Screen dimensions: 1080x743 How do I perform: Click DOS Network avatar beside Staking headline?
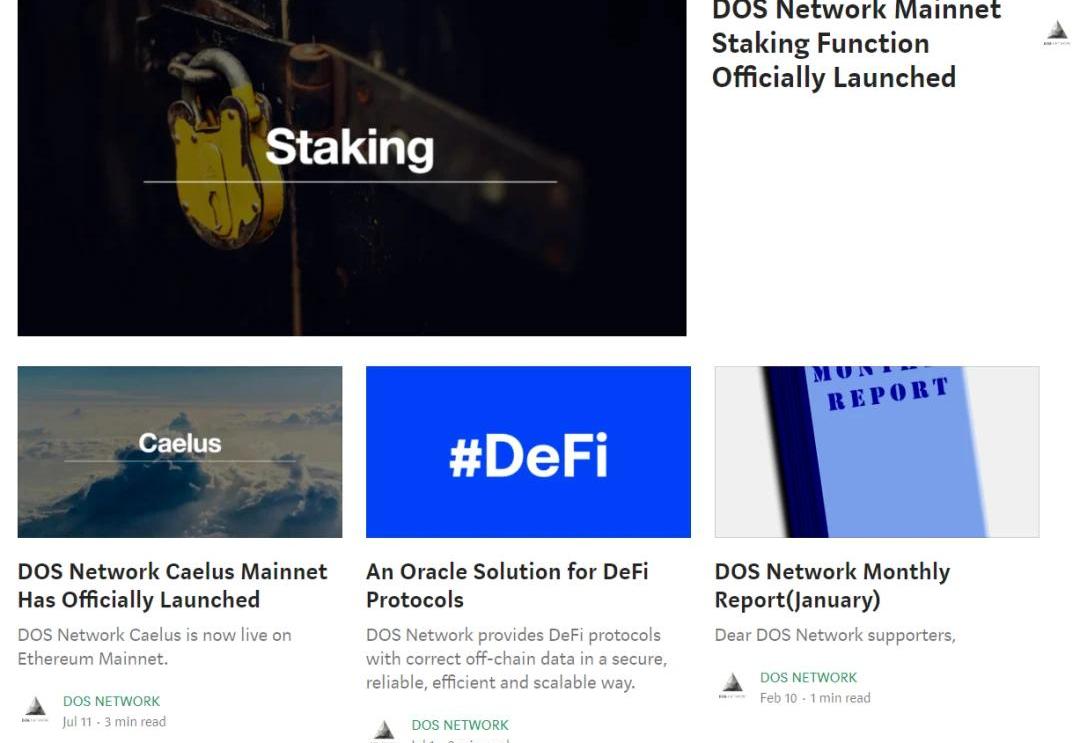tap(1057, 33)
